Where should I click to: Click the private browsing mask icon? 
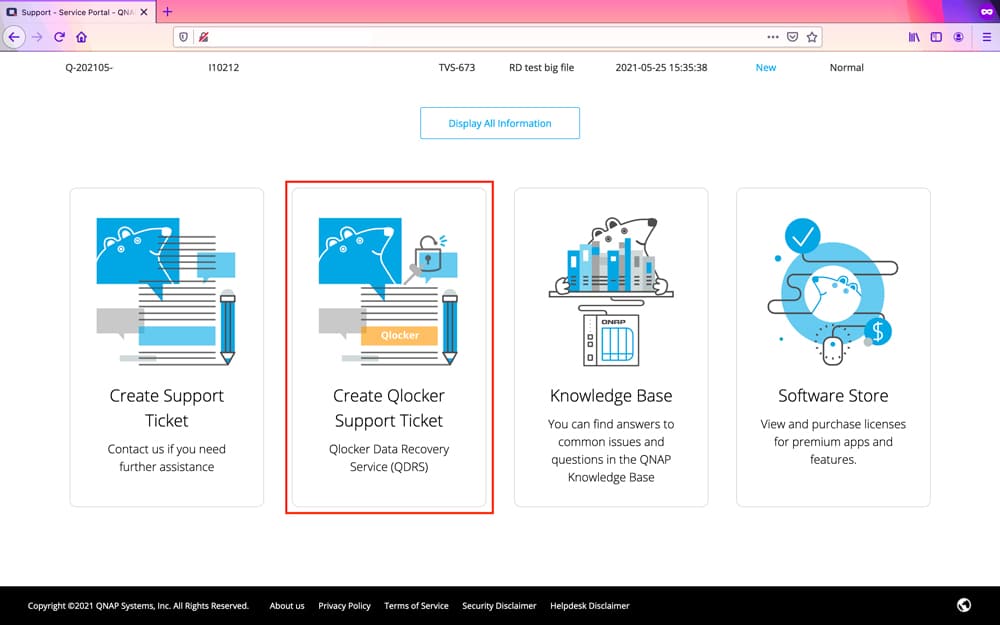[x=986, y=11]
